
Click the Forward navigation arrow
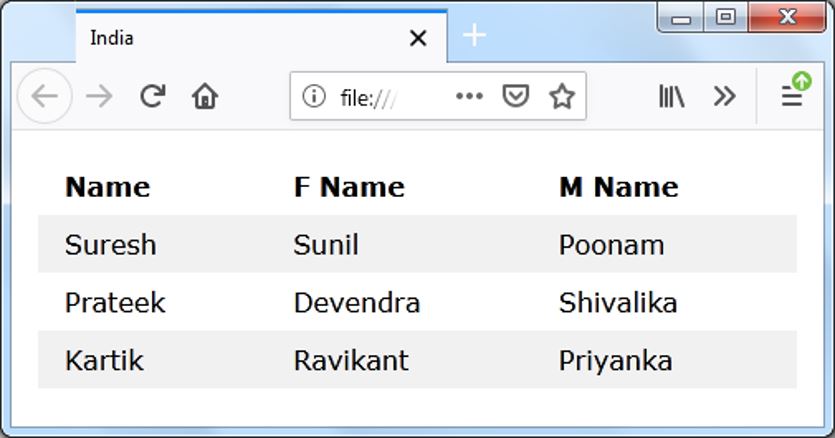(100, 96)
